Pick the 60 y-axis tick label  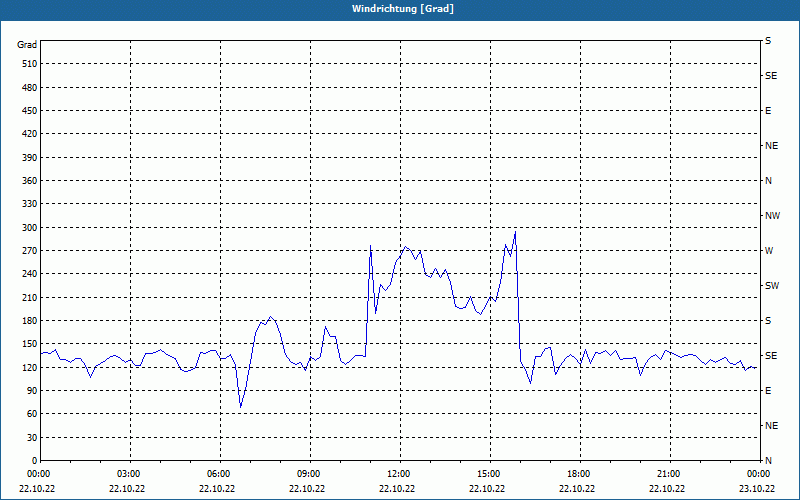32,414
